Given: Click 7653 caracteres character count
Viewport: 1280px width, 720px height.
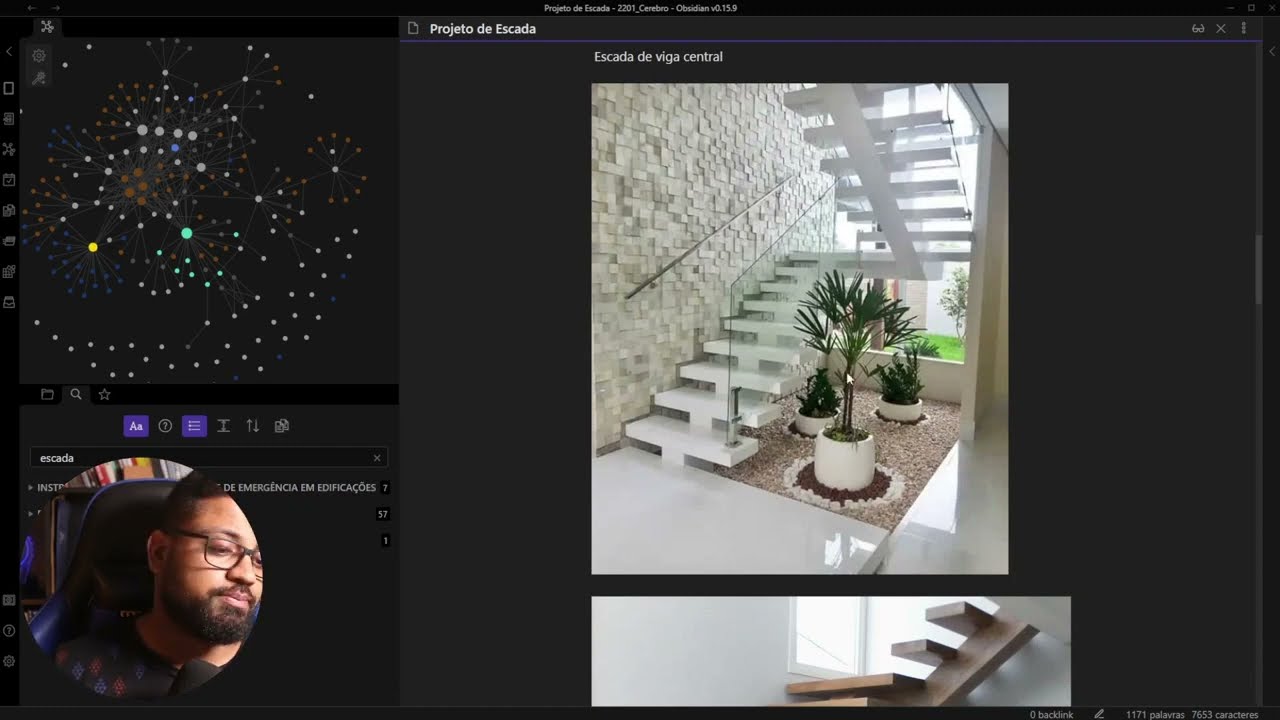Looking at the screenshot, I should pyautogui.click(x=1225, y=714).
